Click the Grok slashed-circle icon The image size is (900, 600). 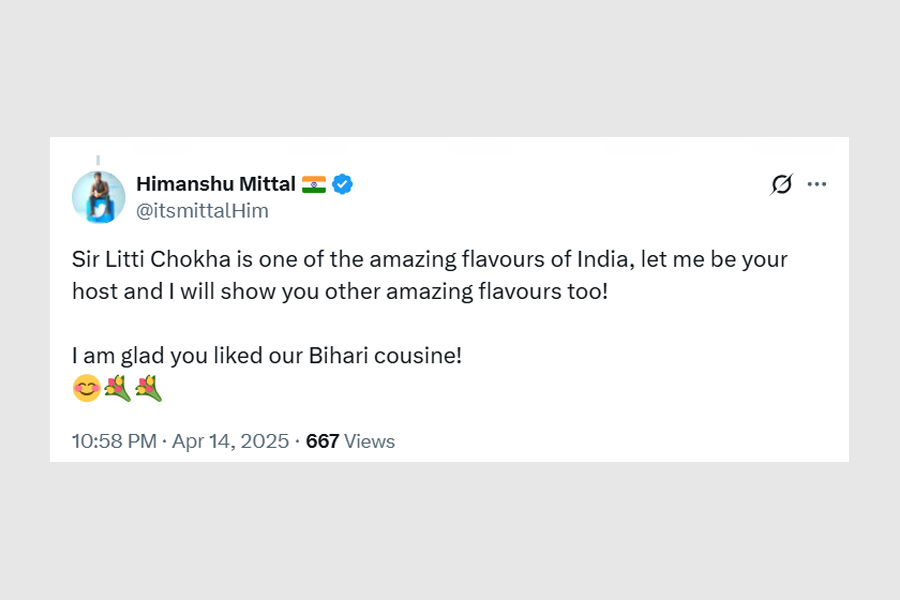(781, 184)
